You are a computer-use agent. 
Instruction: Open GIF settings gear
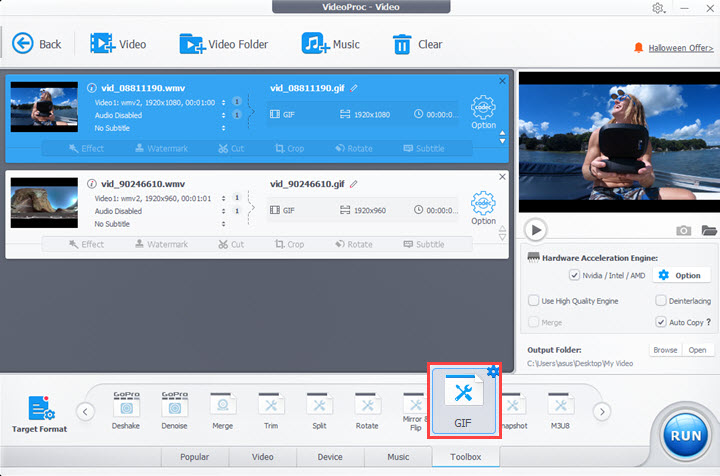point(493,371)
